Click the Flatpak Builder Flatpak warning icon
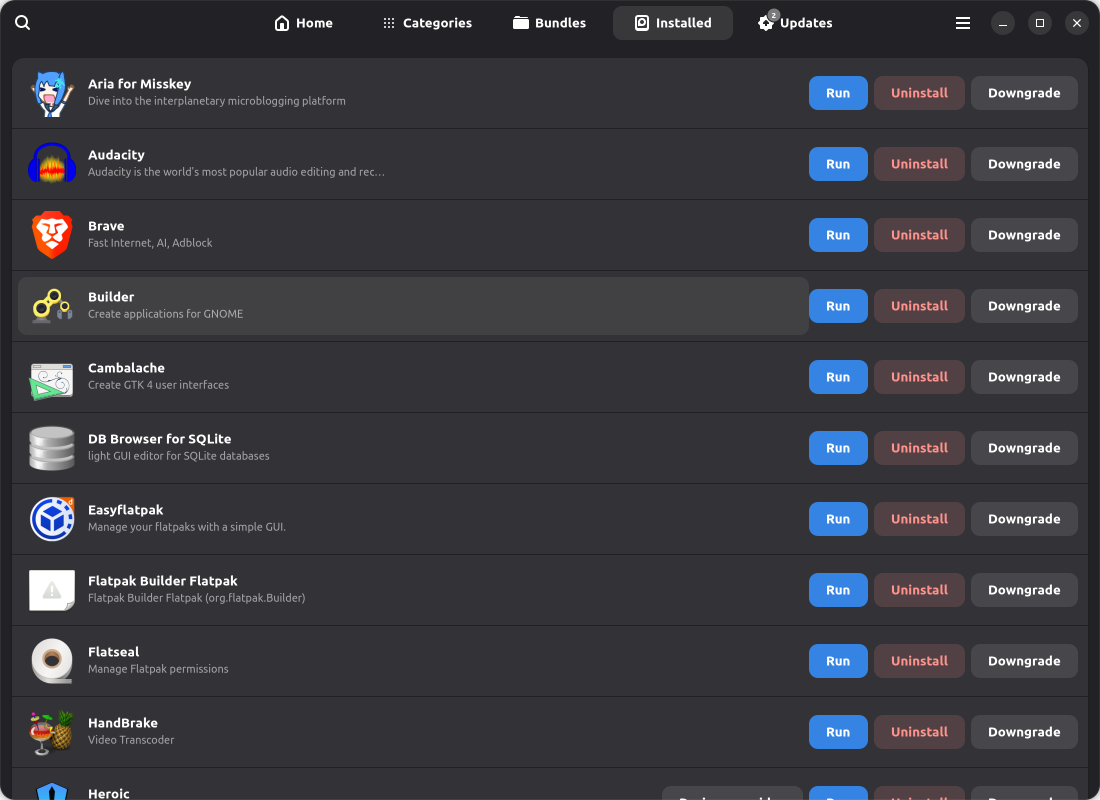1100x800 pixels. tap(52, 590)
